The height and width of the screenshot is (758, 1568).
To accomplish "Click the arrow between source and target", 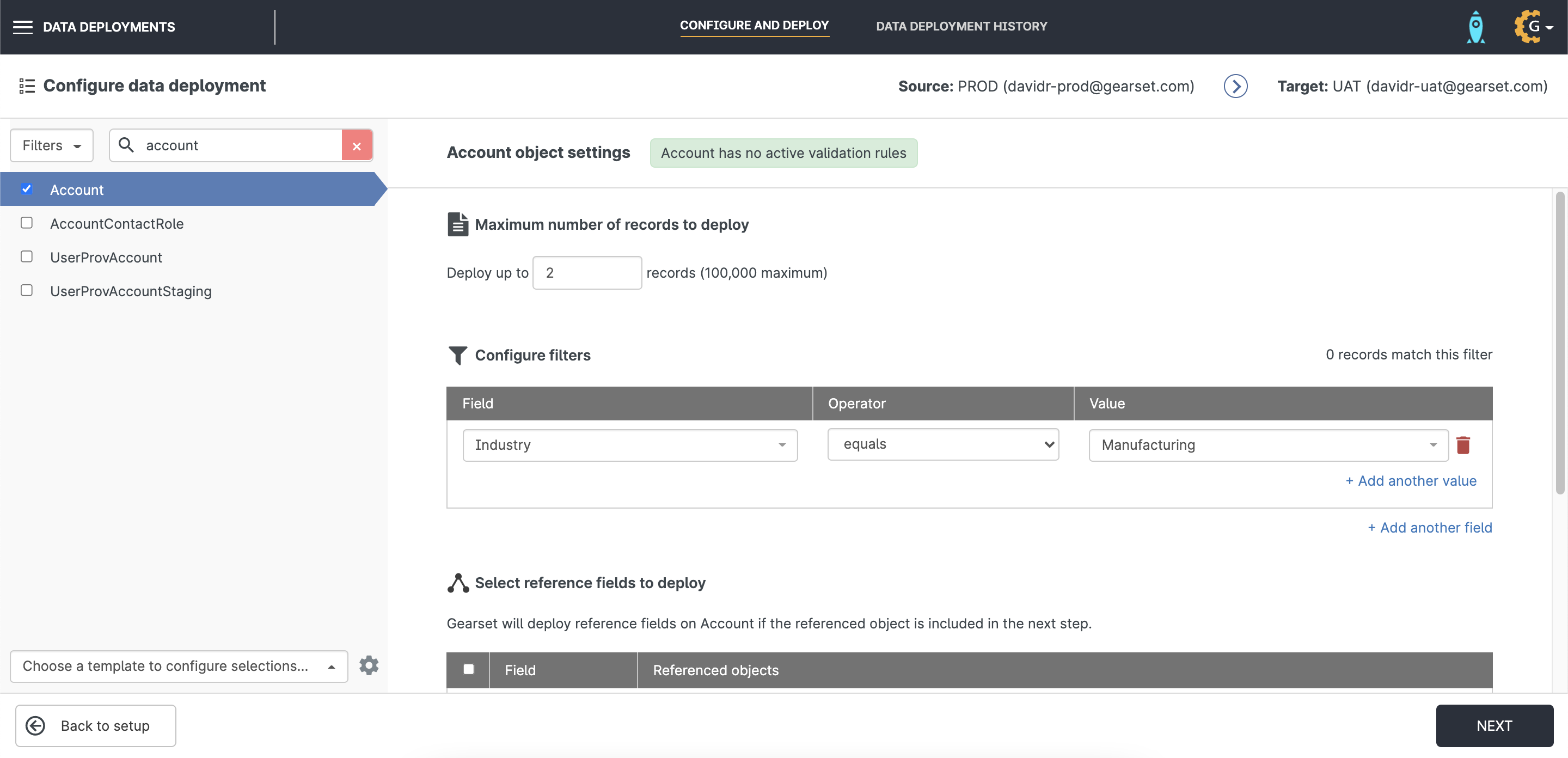I will [1235, 86].
